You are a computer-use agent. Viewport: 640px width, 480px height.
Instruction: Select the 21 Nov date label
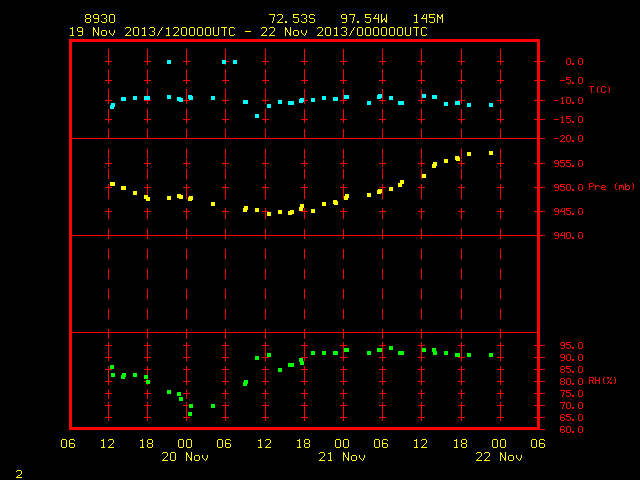click(x=342, y=457)
